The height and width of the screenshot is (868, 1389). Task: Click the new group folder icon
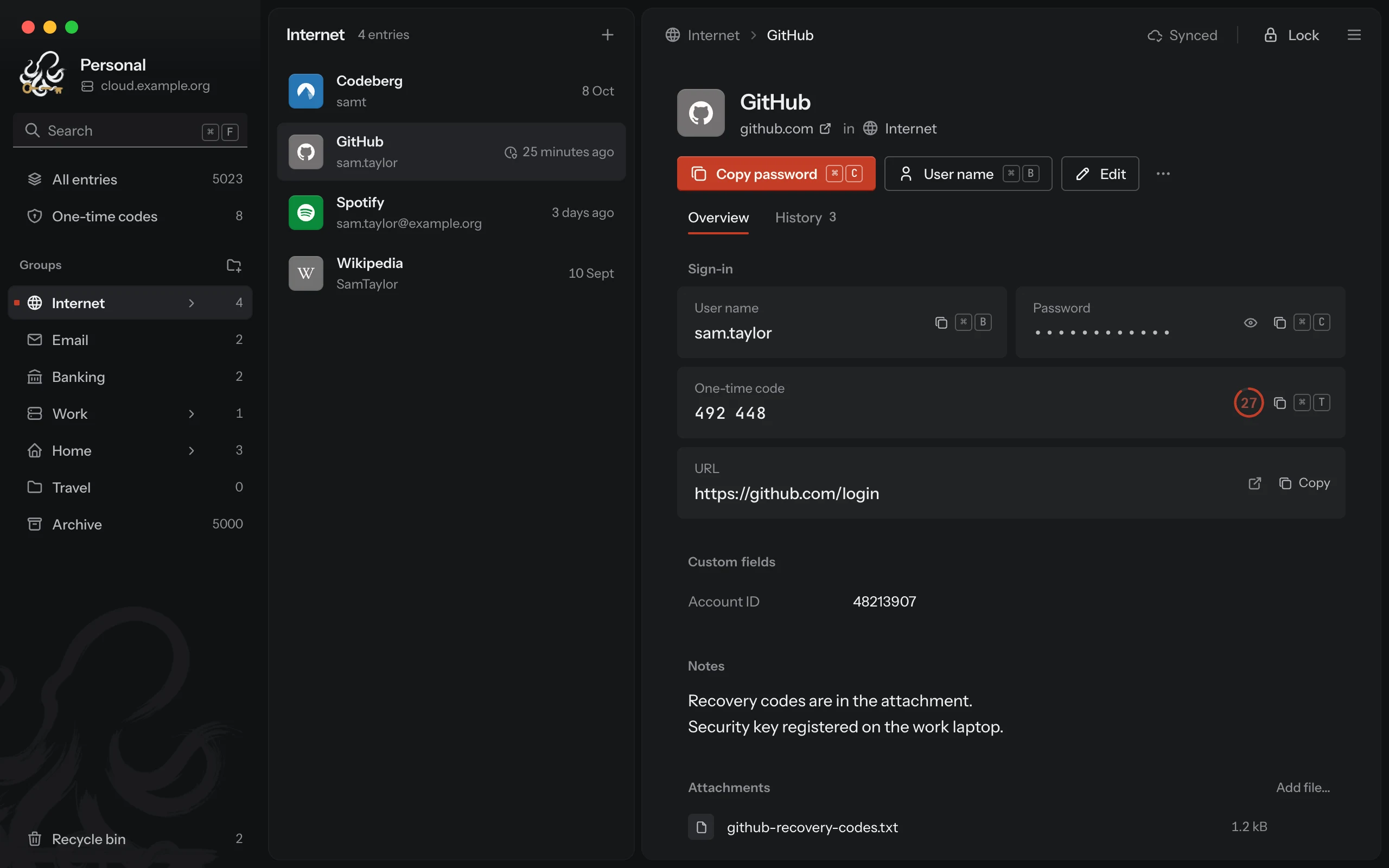click(x=234, y=265)
